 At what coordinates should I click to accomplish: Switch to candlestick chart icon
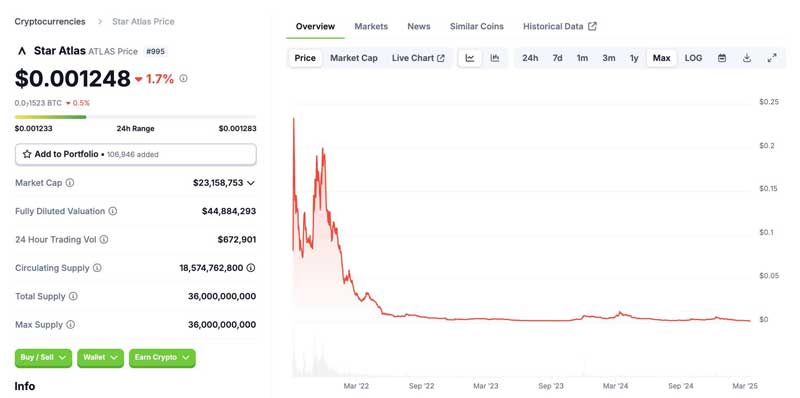(494, 58)
